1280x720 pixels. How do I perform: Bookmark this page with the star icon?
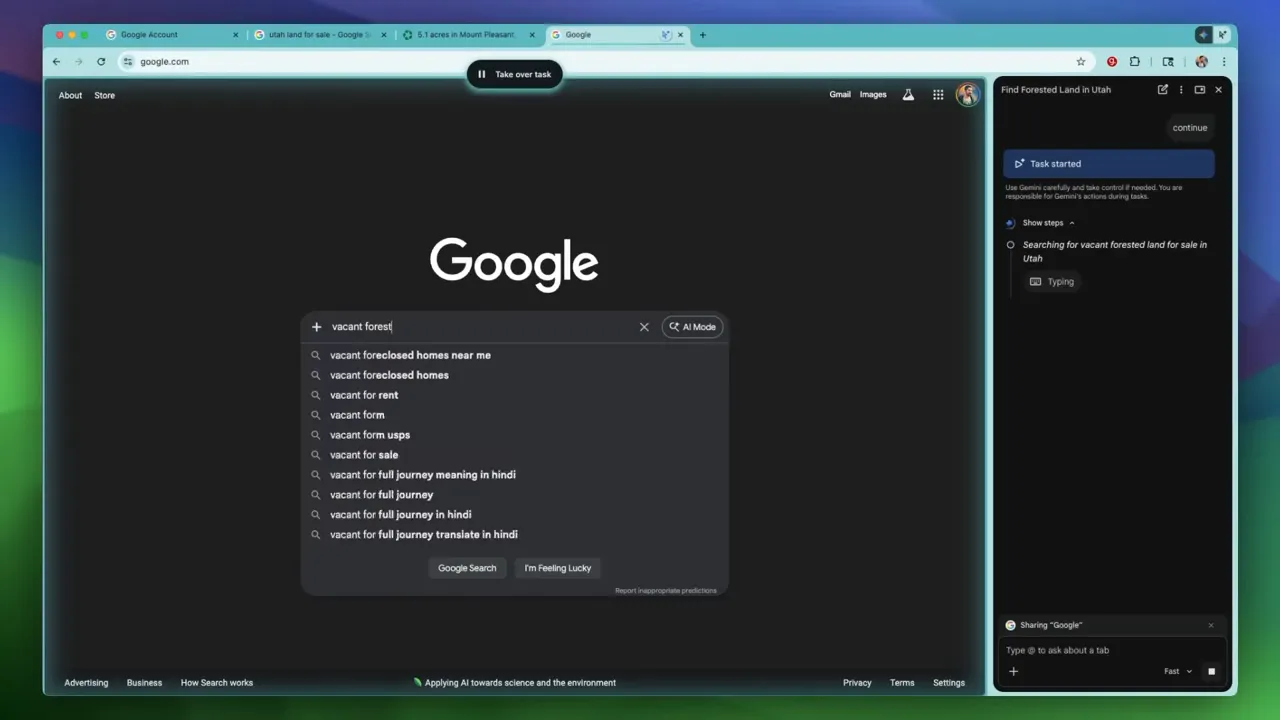[x=1081, y=62]
